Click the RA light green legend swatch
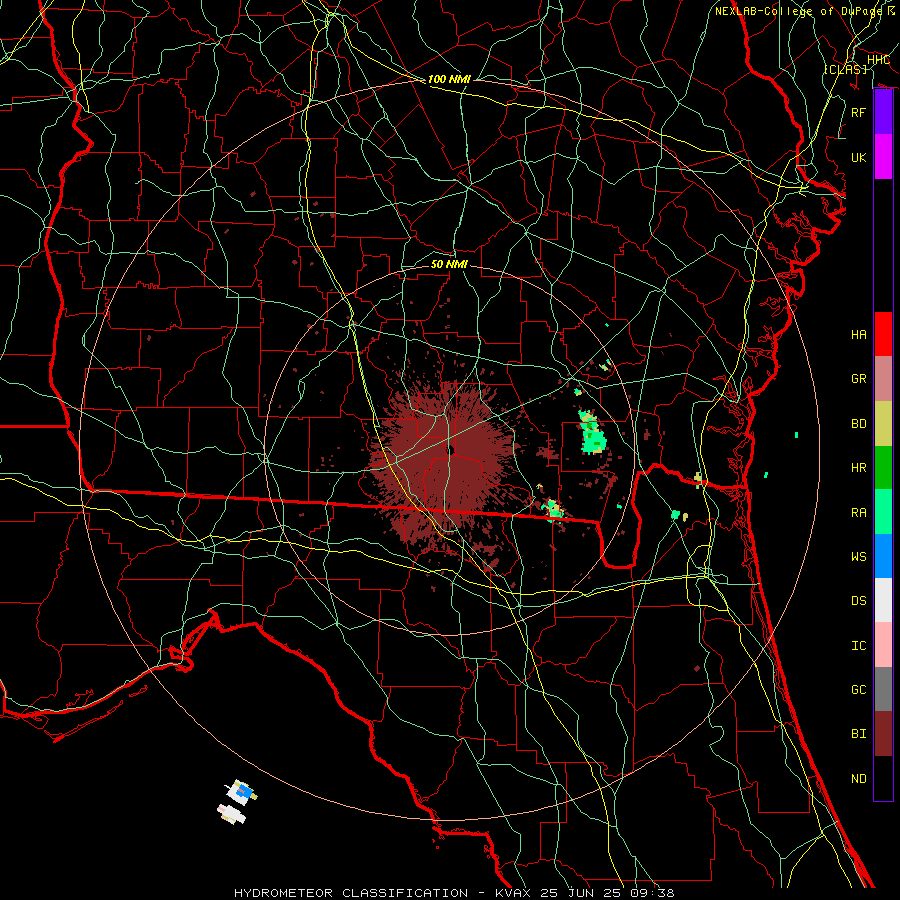The height and width of the screenshot is (900, 900). [883, 512]
